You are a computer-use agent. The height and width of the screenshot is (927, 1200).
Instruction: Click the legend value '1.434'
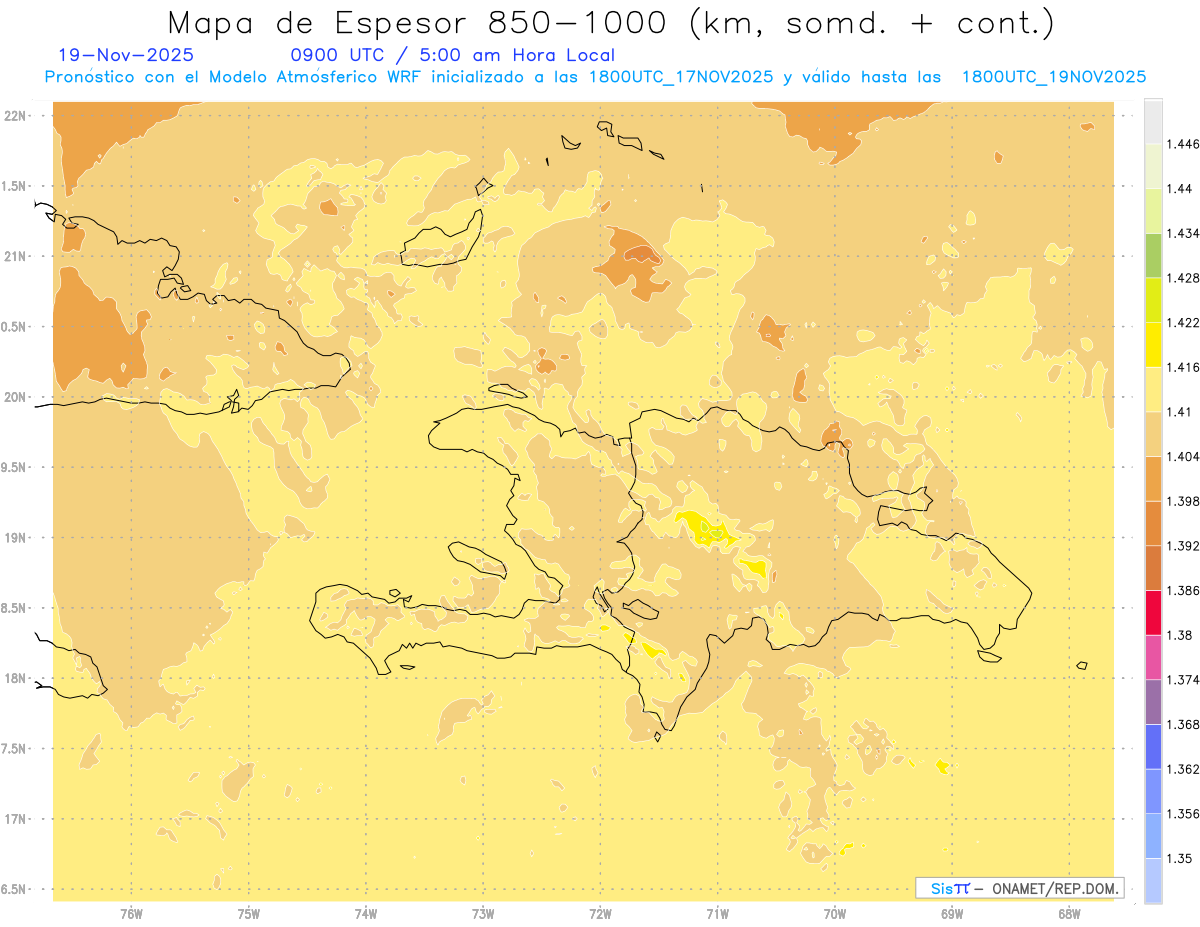(1184, 233)
